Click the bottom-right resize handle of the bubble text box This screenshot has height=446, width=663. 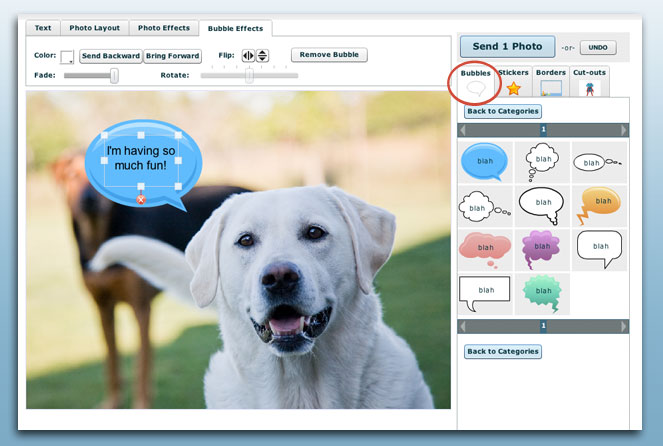(x=178, y=186)
